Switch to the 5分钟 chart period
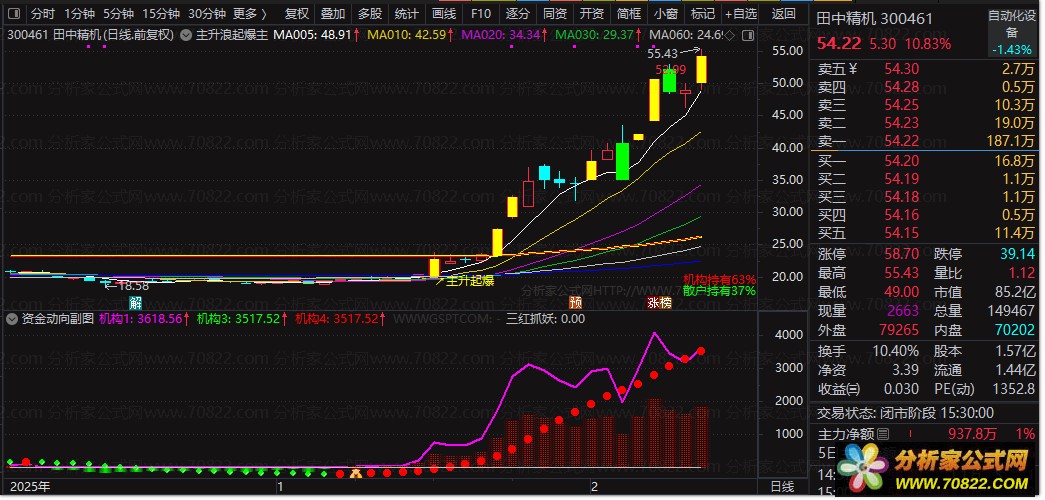This screenshot has height=500, width=1045. (x=118, y=14)
